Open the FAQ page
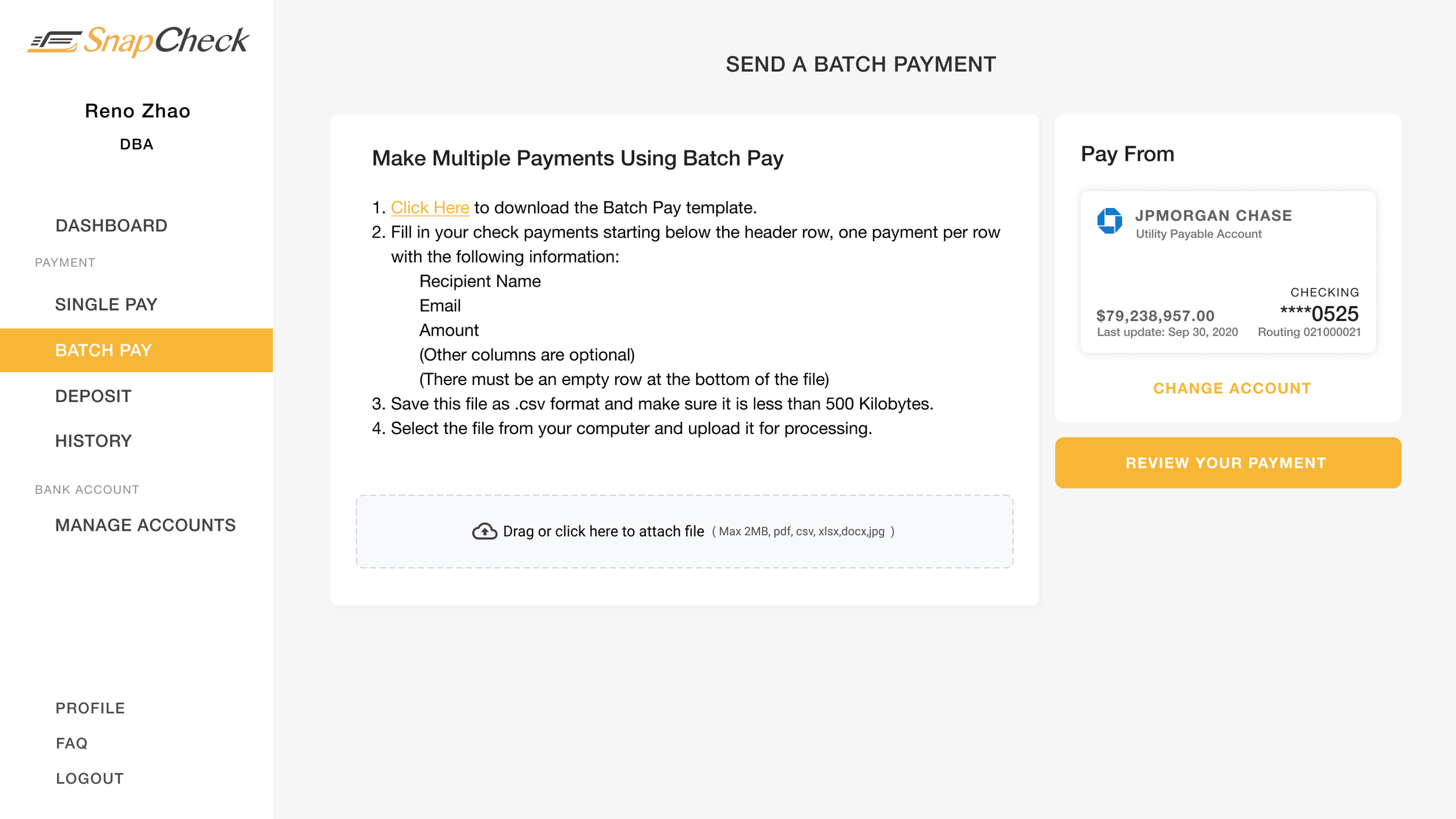The height and width of the screenshot is (819, 1456). click(x=72, y=743)
